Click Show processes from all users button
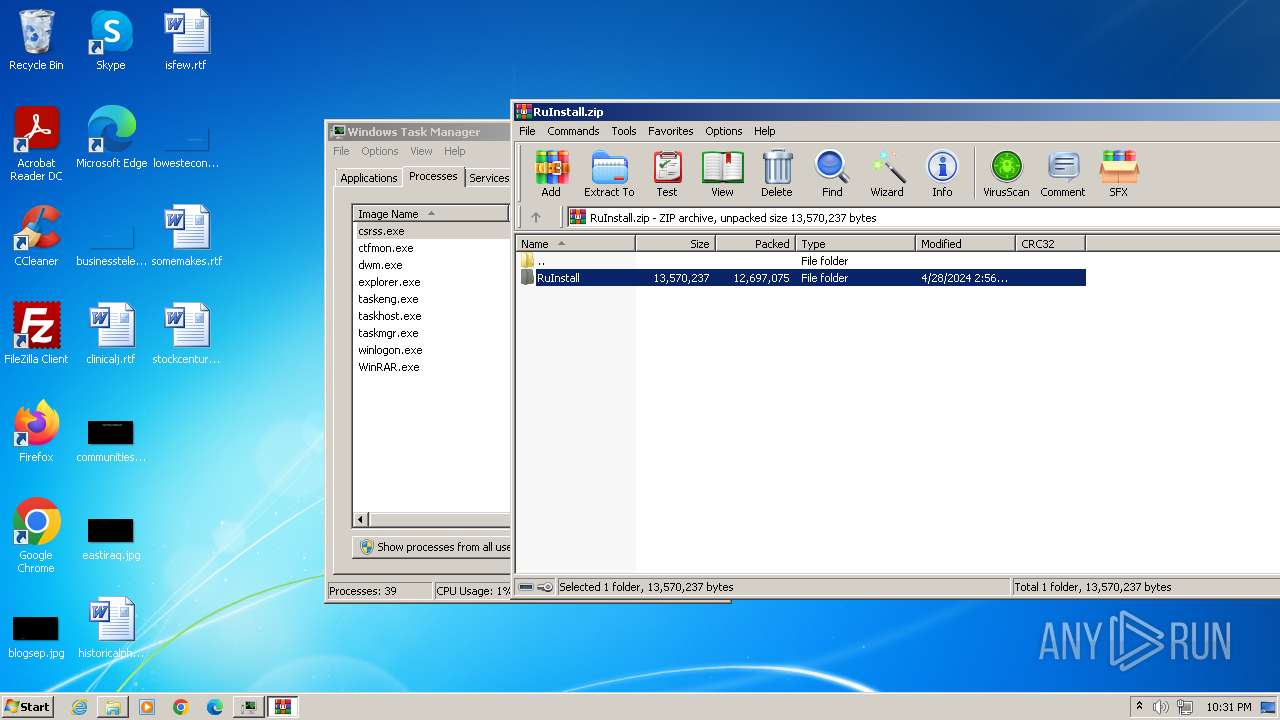 click(x=433, y=547)
